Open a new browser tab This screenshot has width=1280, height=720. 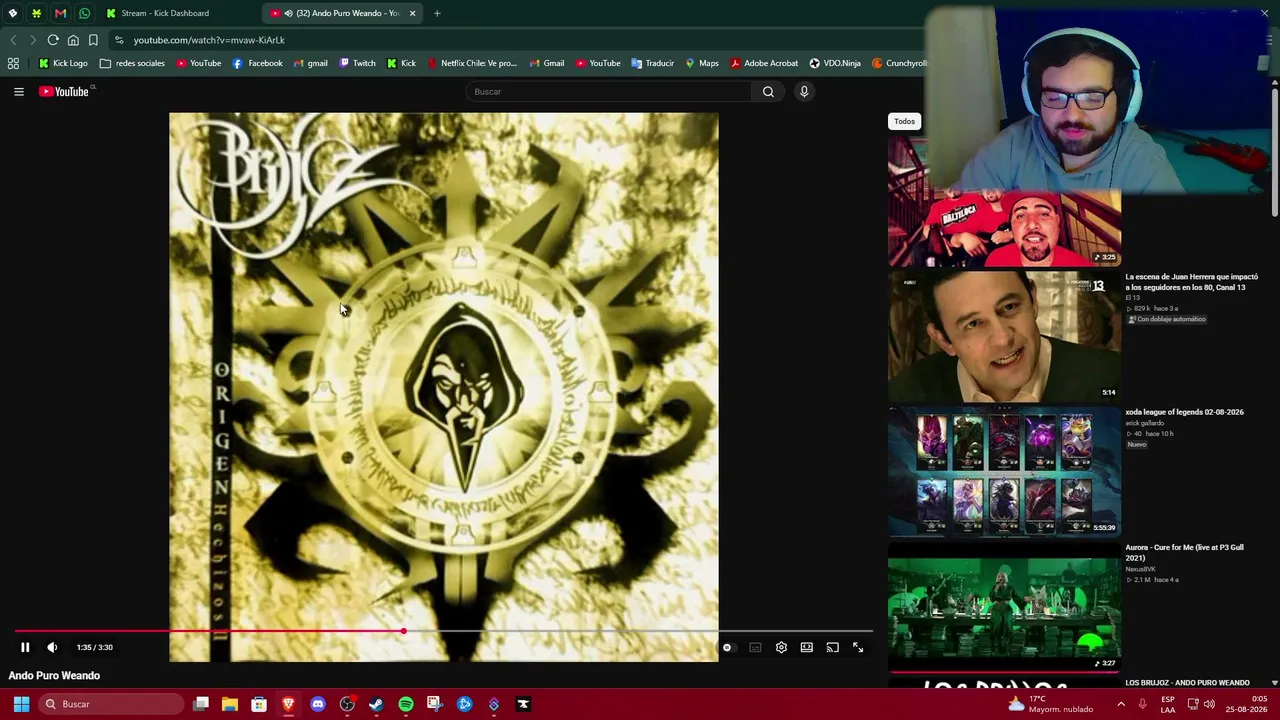tap(437, 13)
